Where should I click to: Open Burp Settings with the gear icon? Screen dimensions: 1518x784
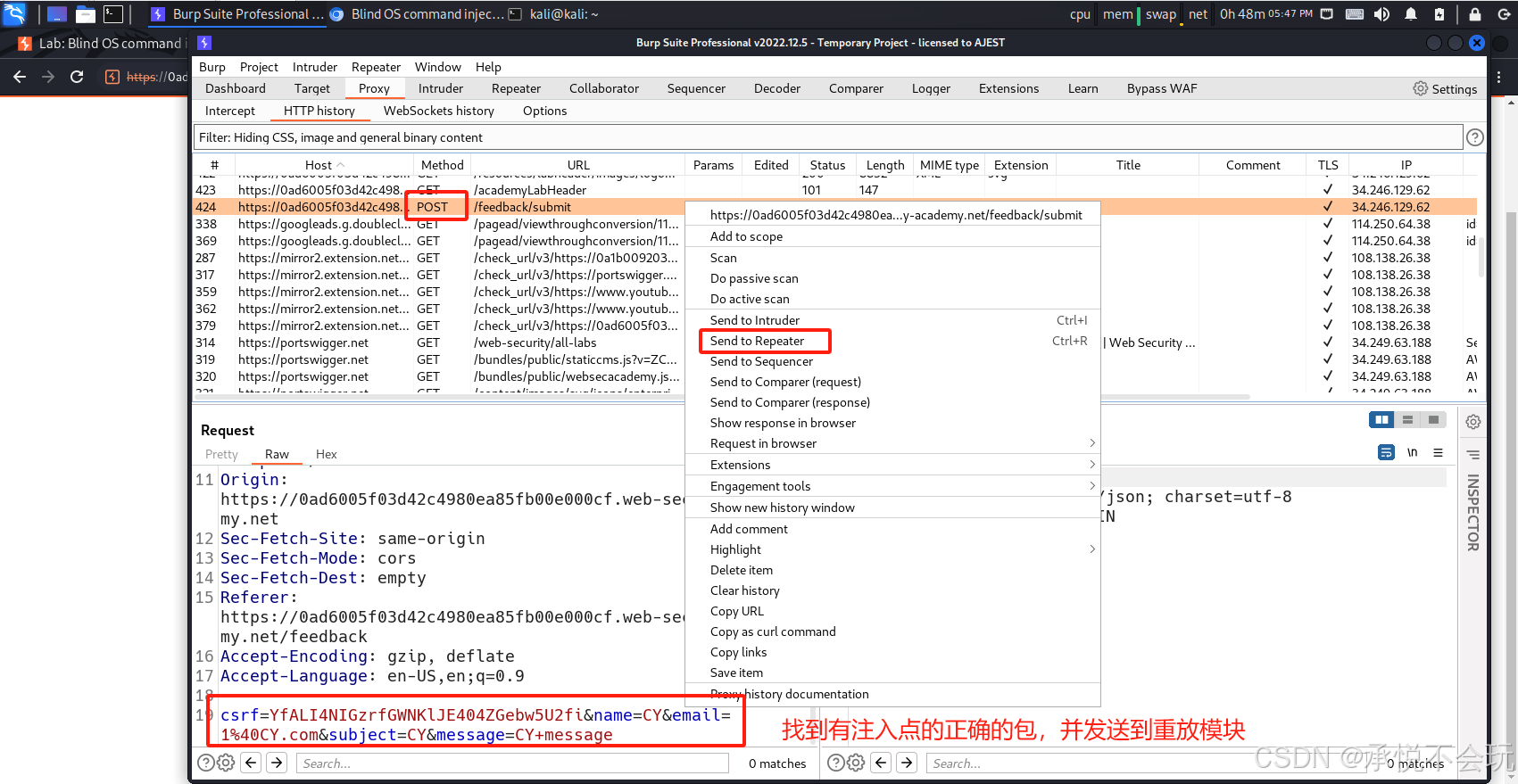point(1445,88)
